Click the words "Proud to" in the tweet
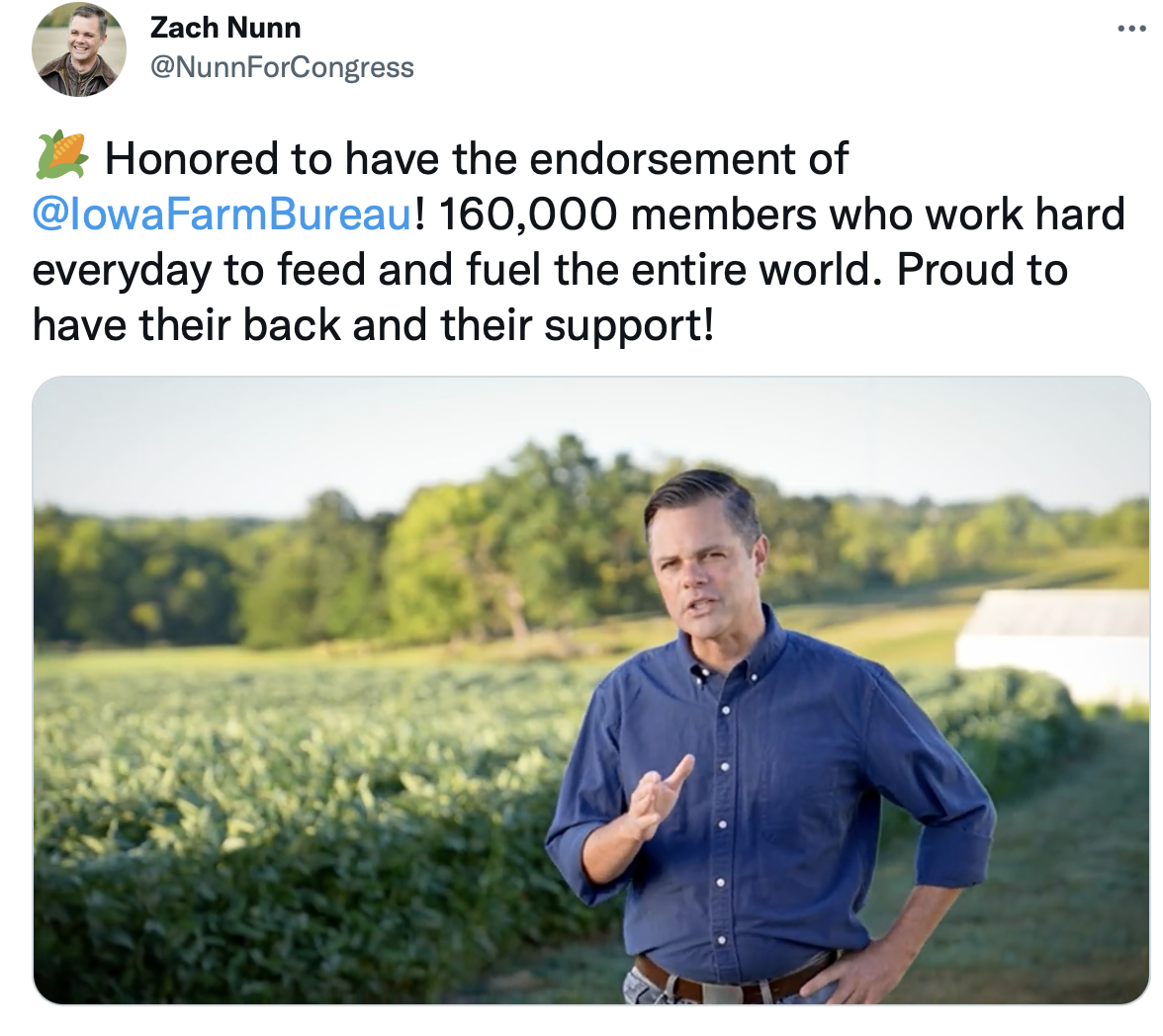The height and width of the screenshot is (1036, 1163). [982, 270]
